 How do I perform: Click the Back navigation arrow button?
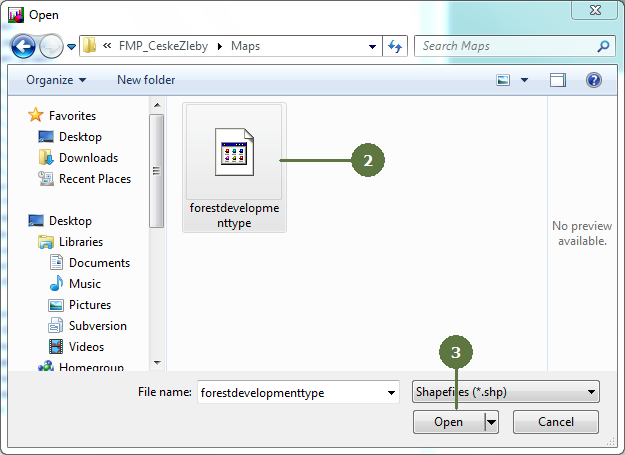[x=24, y=46]
